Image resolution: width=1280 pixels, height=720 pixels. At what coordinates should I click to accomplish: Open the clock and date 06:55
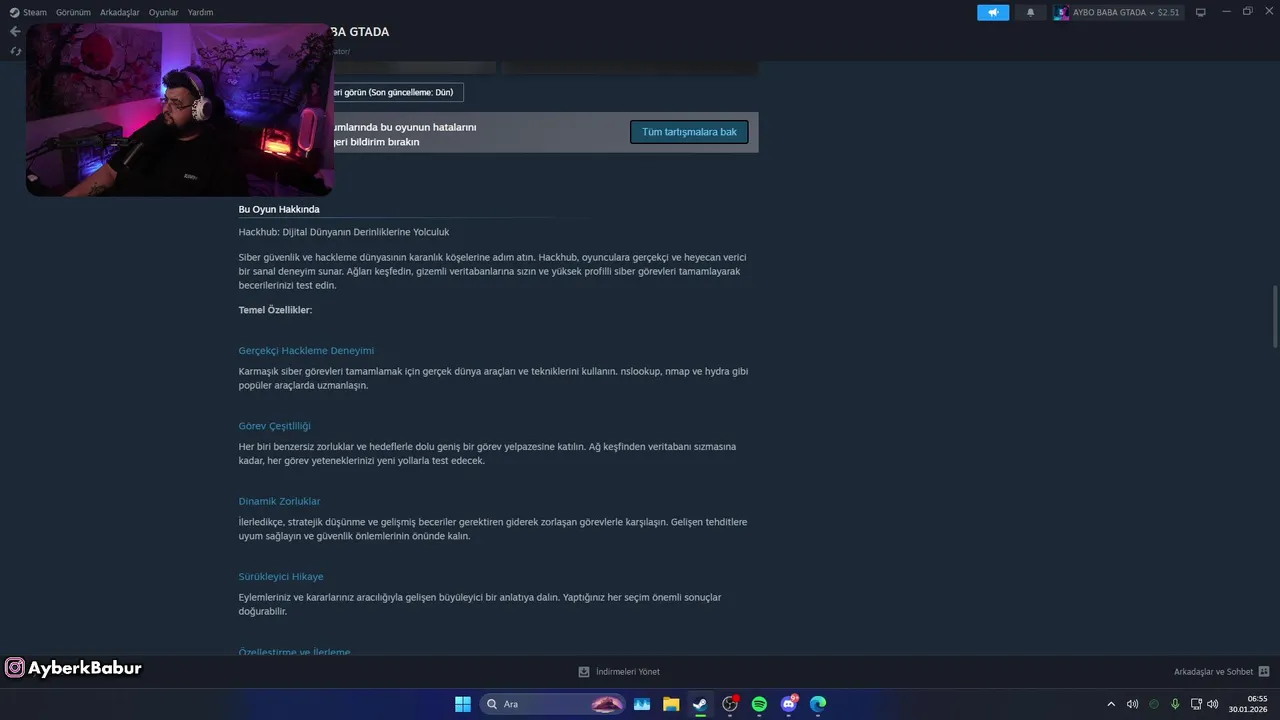coord(1250,704)
